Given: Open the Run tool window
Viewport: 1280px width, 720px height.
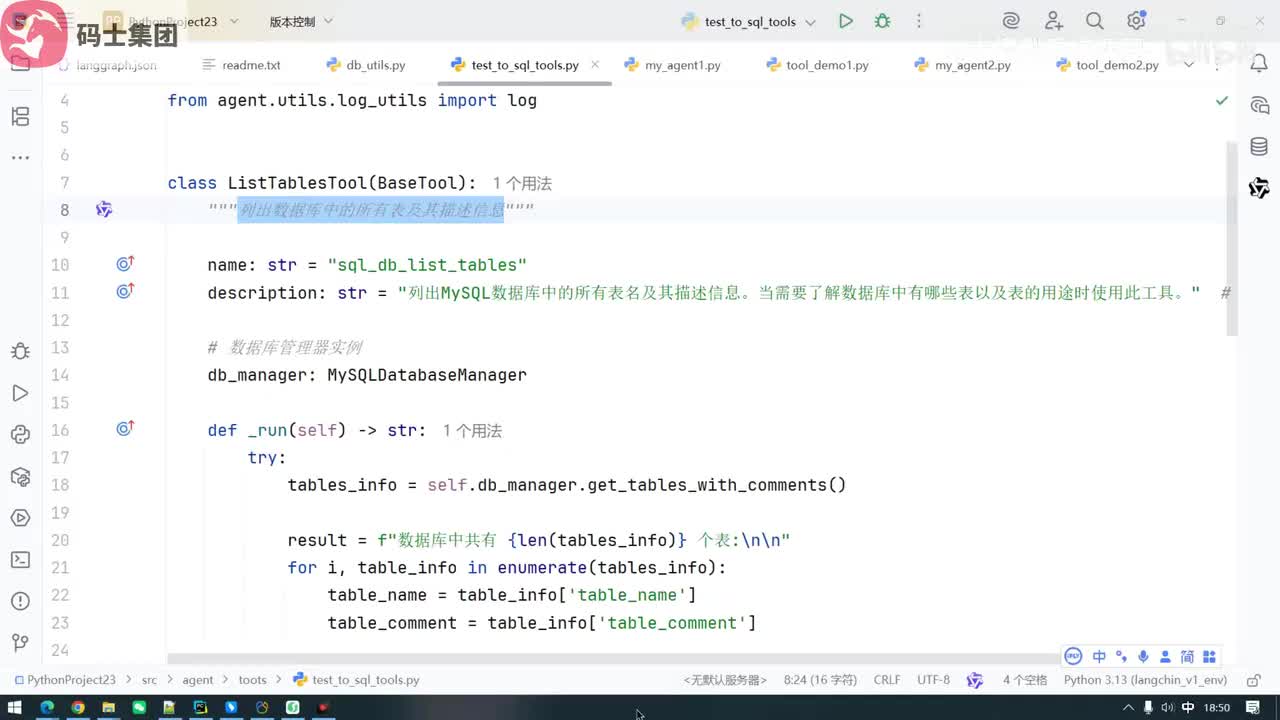Looking at the screenshot, I should coord(20,393).
